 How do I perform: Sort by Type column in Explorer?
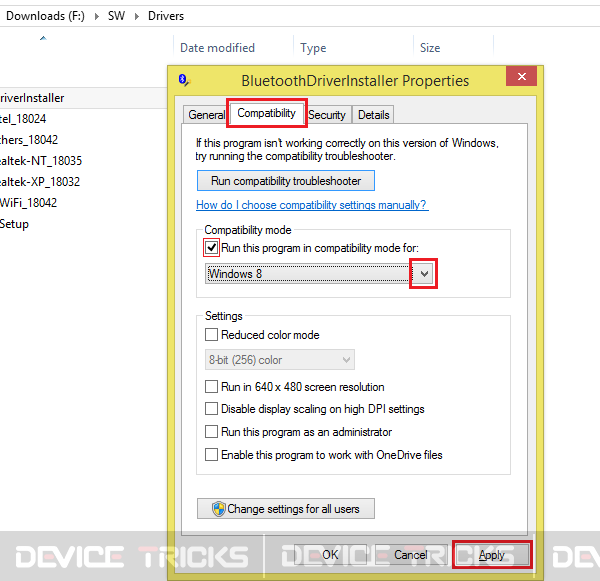point(313,48)
